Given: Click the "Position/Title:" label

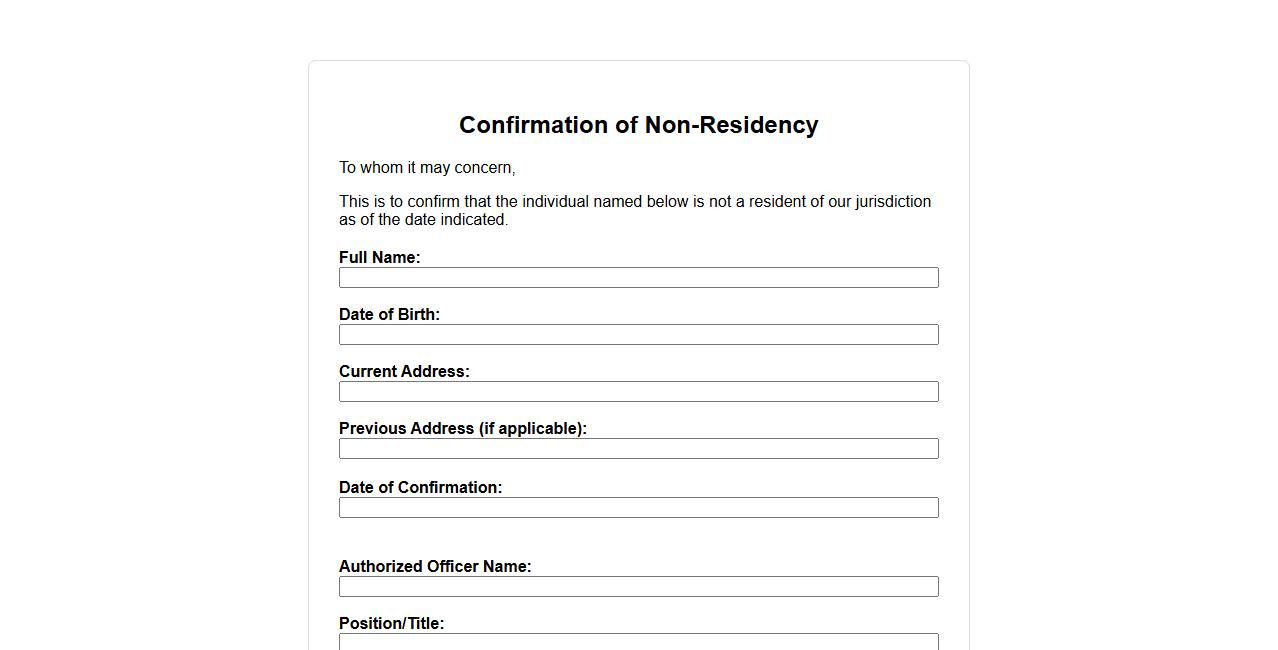Looking at the screenshot, I should [391, 623].
